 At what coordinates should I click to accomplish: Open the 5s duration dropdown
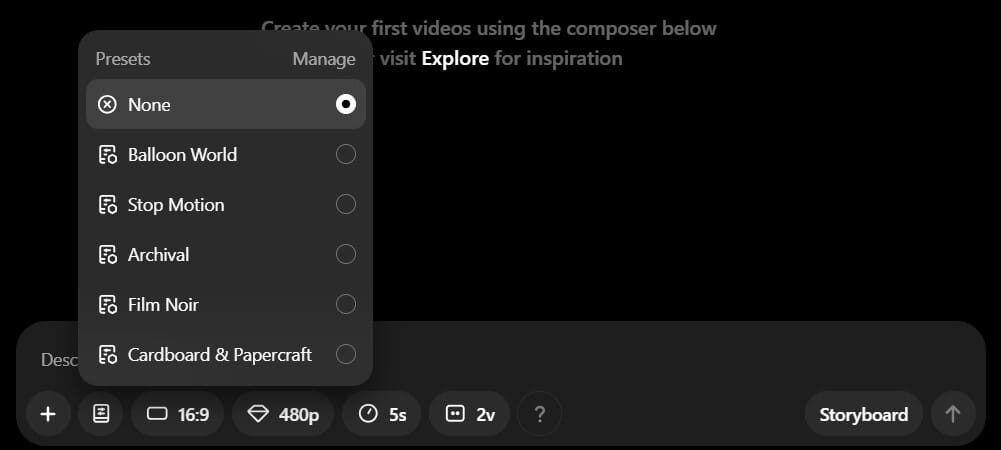pos(383,414)
